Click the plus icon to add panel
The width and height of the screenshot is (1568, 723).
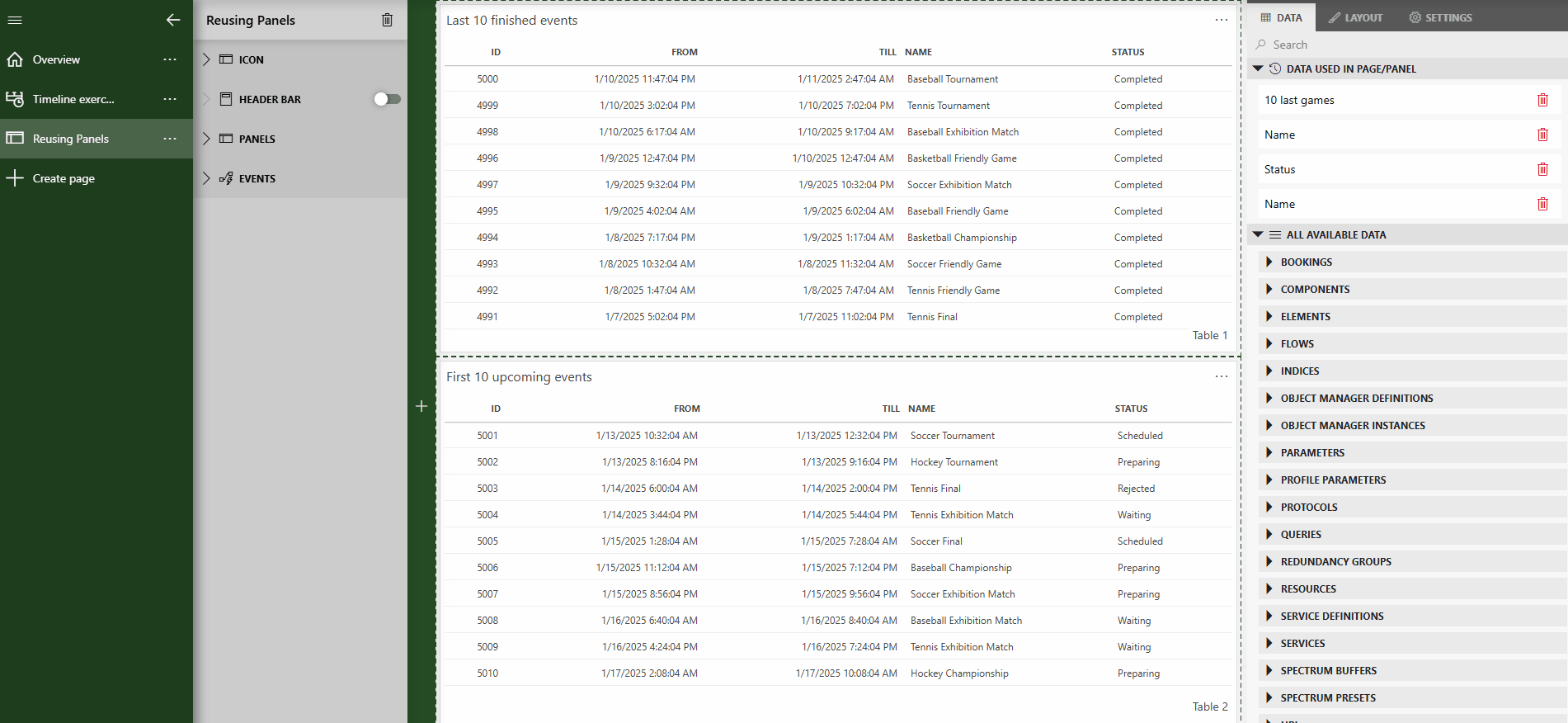click(421, 406)
